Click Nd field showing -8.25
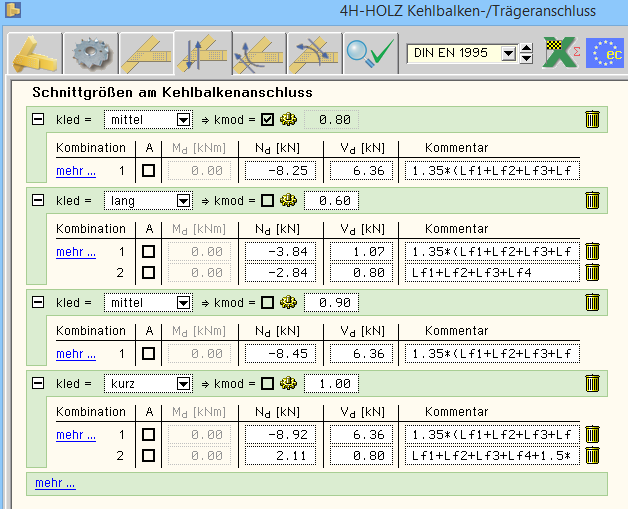This screenshot has width=628, height=509. [281, 171]
